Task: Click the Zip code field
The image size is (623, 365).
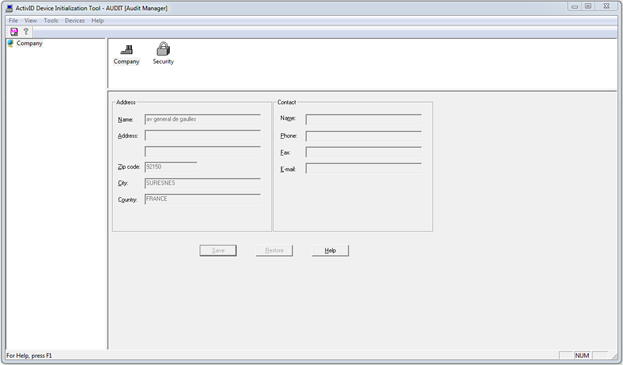Action: (x=171, y=167)
